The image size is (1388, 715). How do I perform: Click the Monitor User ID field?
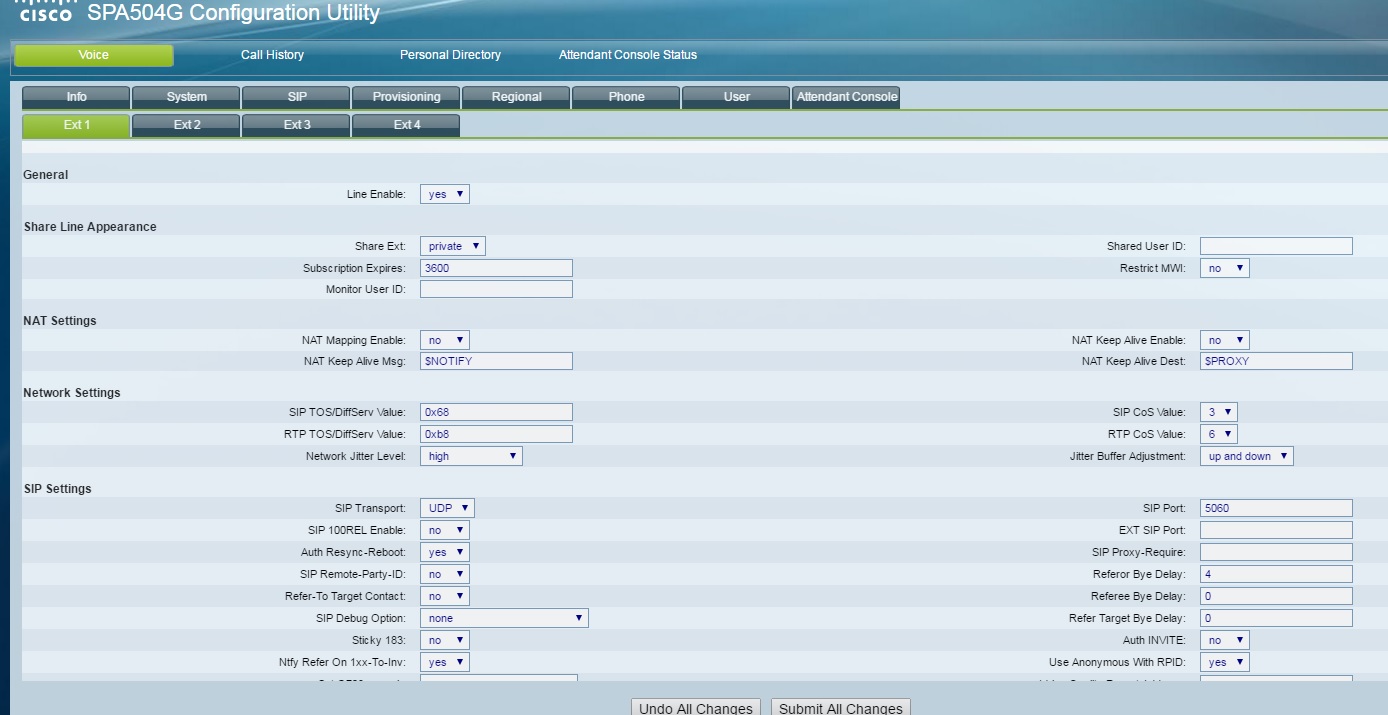click(x=496, y=289)
